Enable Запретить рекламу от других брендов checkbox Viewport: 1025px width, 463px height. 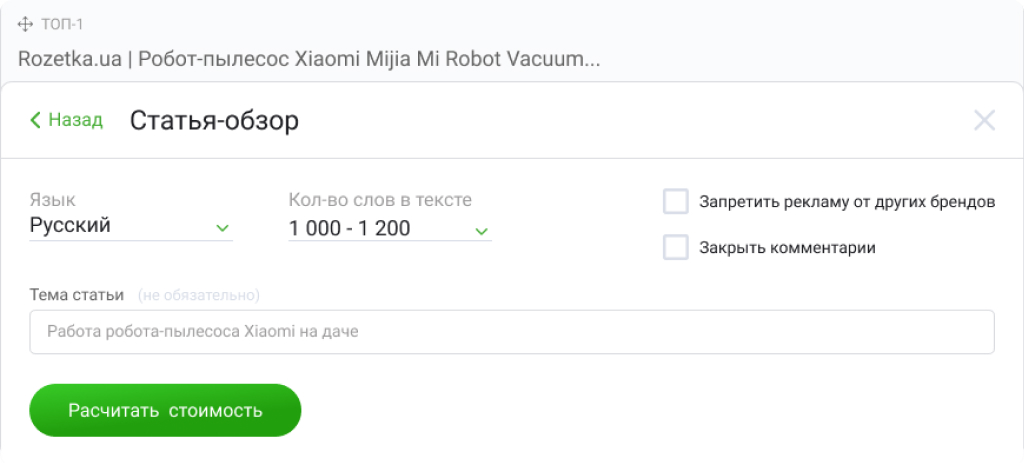676,202
